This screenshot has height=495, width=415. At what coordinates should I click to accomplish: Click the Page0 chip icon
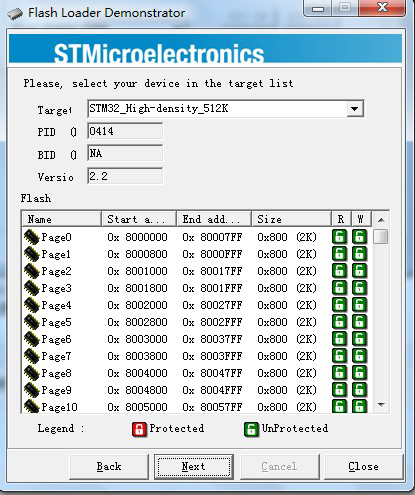coord(32,237)
